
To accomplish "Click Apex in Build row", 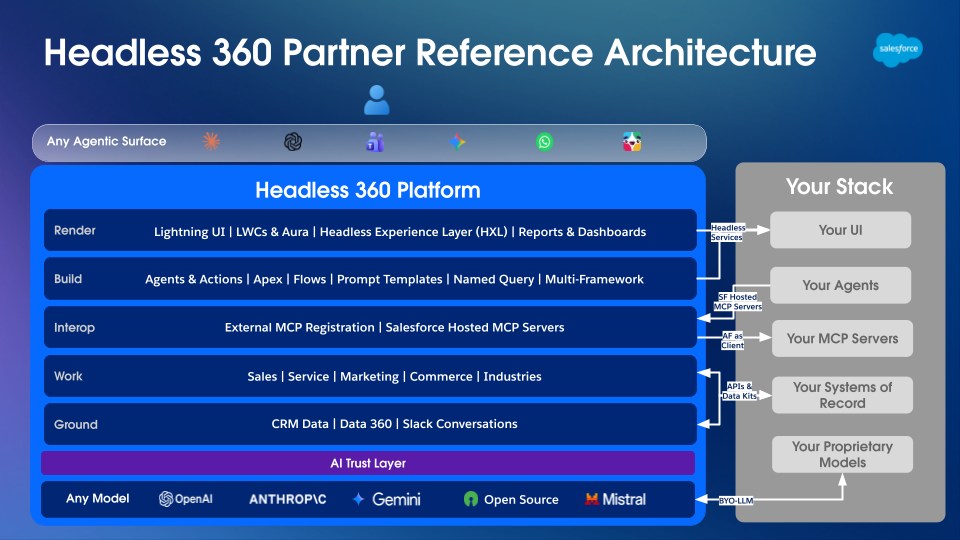I will (x=268, y=279).
